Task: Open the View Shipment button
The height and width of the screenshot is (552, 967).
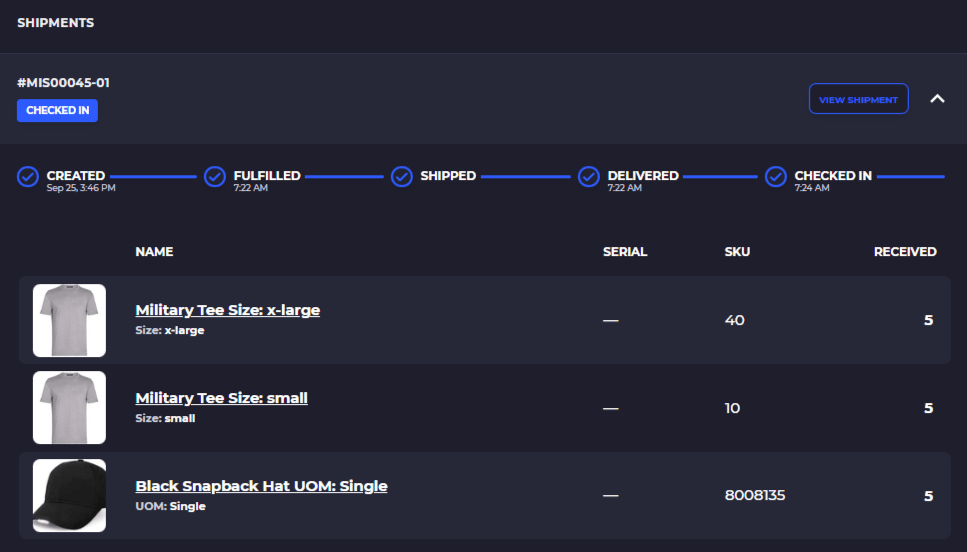Action: [x=858, y=99]
